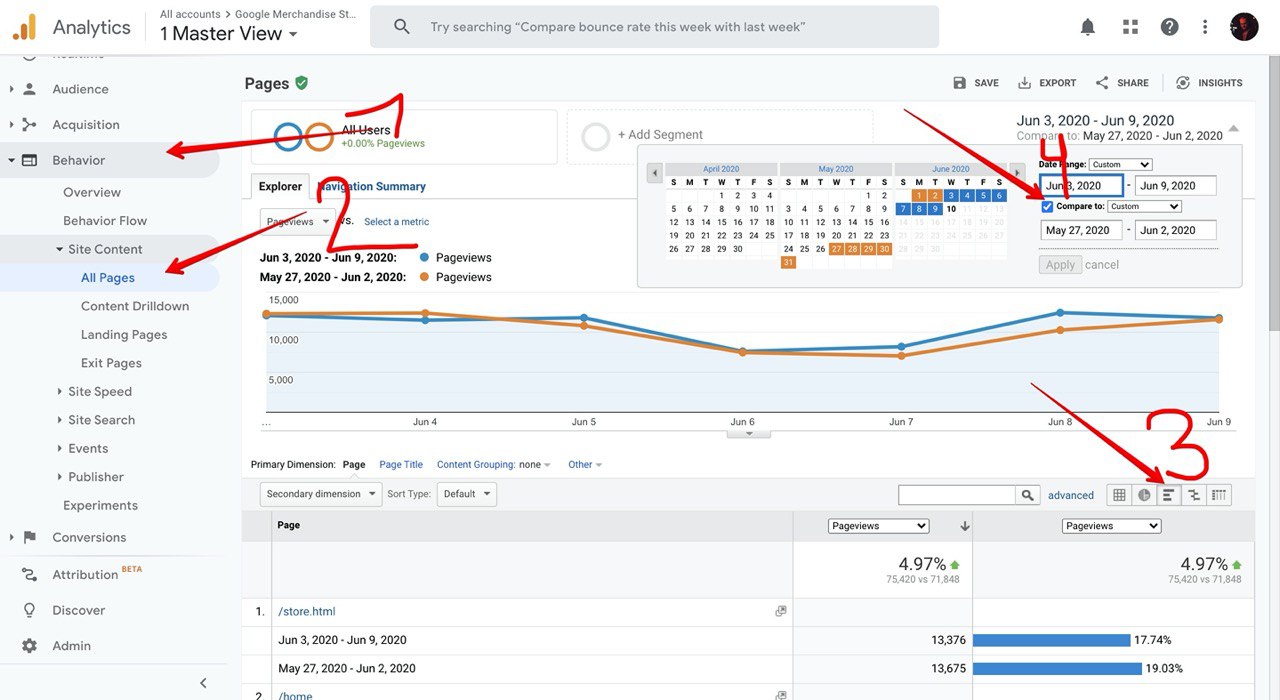The image size is (1280, 700).
Task: Open the 1 Master View selector
Action: tap(229, 34)
